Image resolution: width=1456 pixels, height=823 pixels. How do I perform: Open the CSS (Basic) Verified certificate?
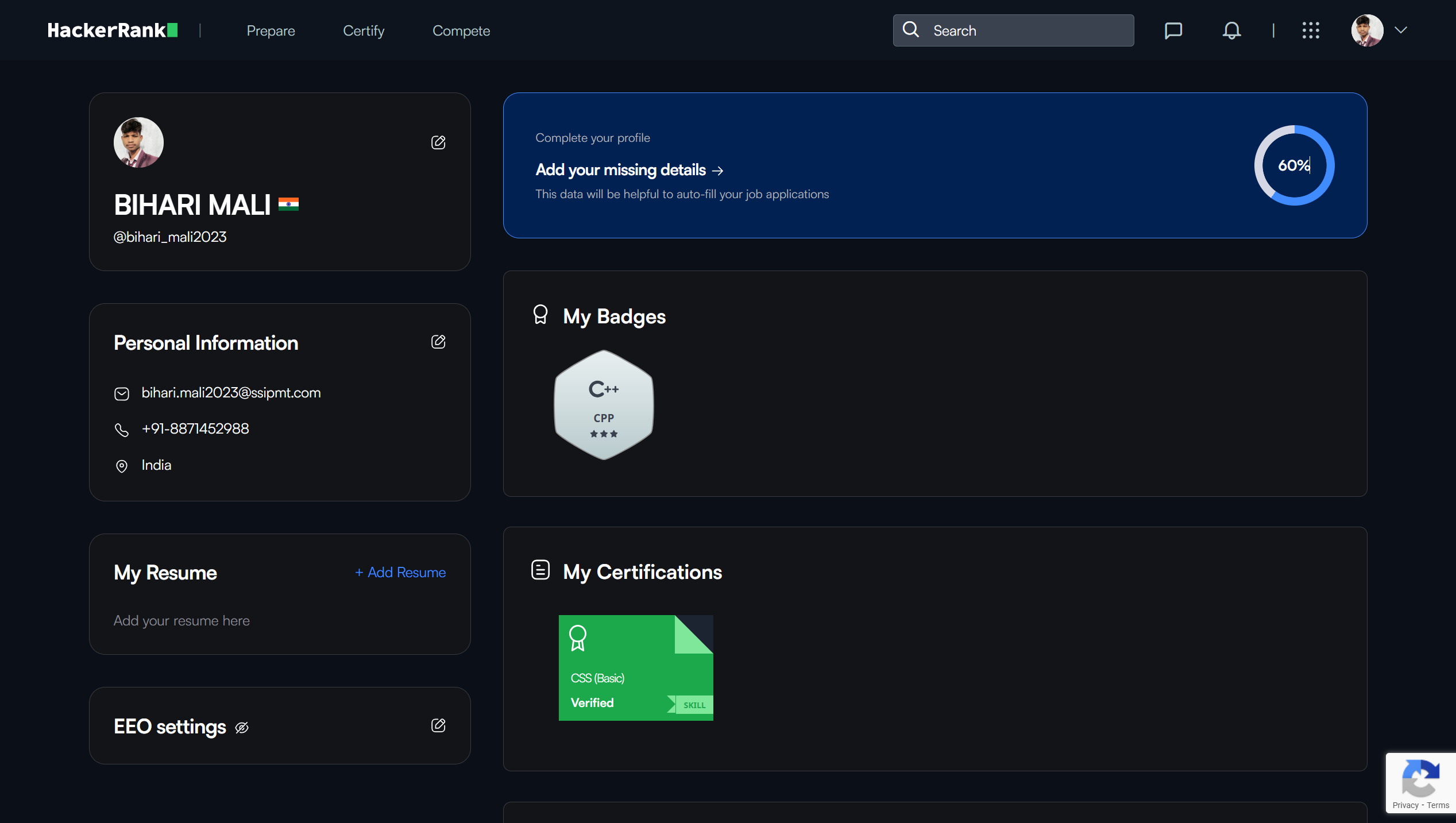636,668
